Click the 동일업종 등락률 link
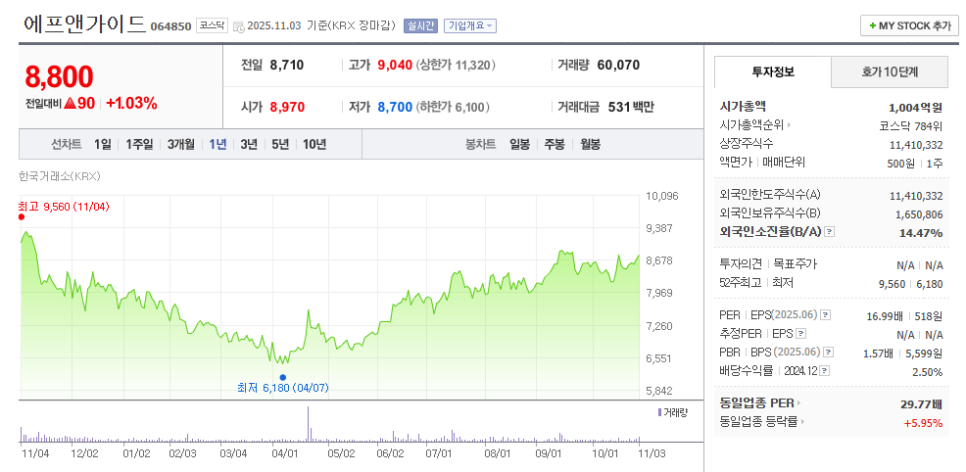966x472 pixels. [x=762, y=421]
